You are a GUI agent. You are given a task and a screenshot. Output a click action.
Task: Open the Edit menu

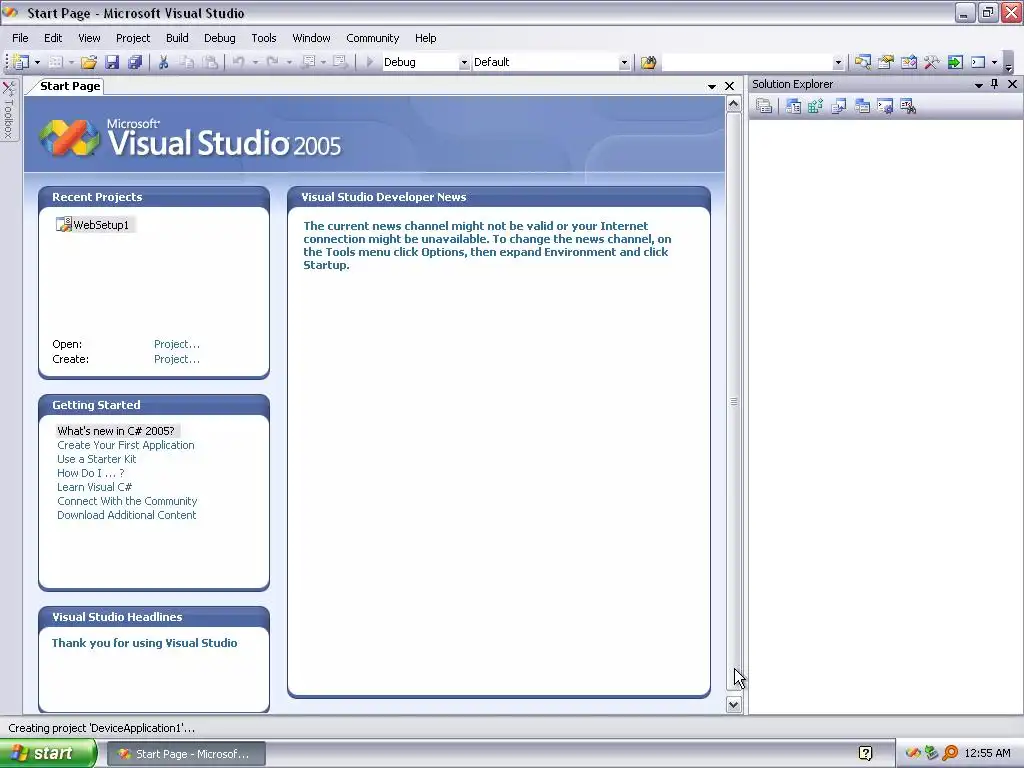click(x=53, y=38)
